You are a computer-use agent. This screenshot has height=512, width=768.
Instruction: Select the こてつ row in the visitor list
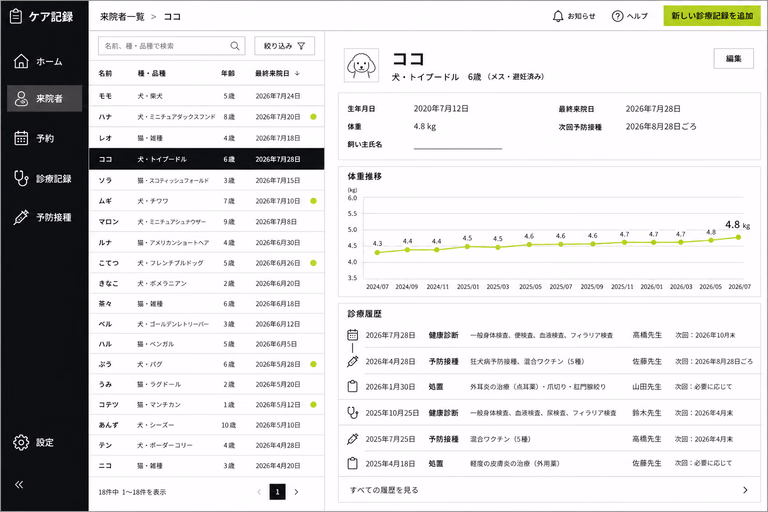pos(207,263)
